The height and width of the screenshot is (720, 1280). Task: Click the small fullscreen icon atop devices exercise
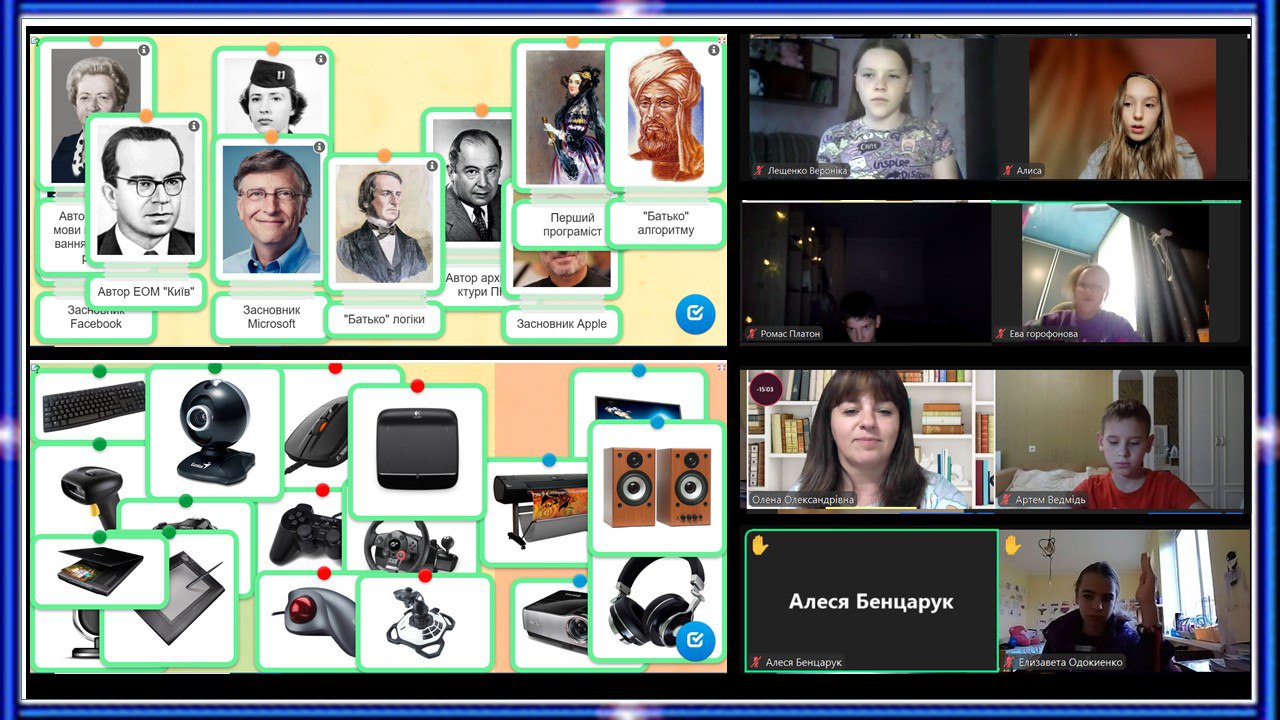pyautogui.click(x=721, y=369)
